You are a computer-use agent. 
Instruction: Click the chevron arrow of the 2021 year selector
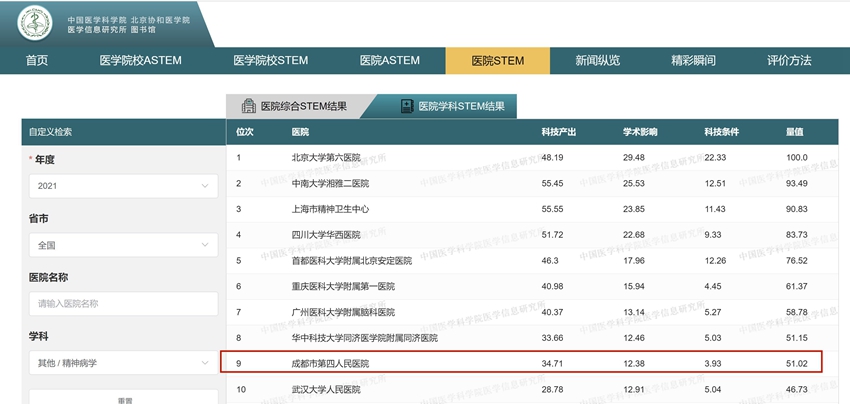(x=205, y=186)
